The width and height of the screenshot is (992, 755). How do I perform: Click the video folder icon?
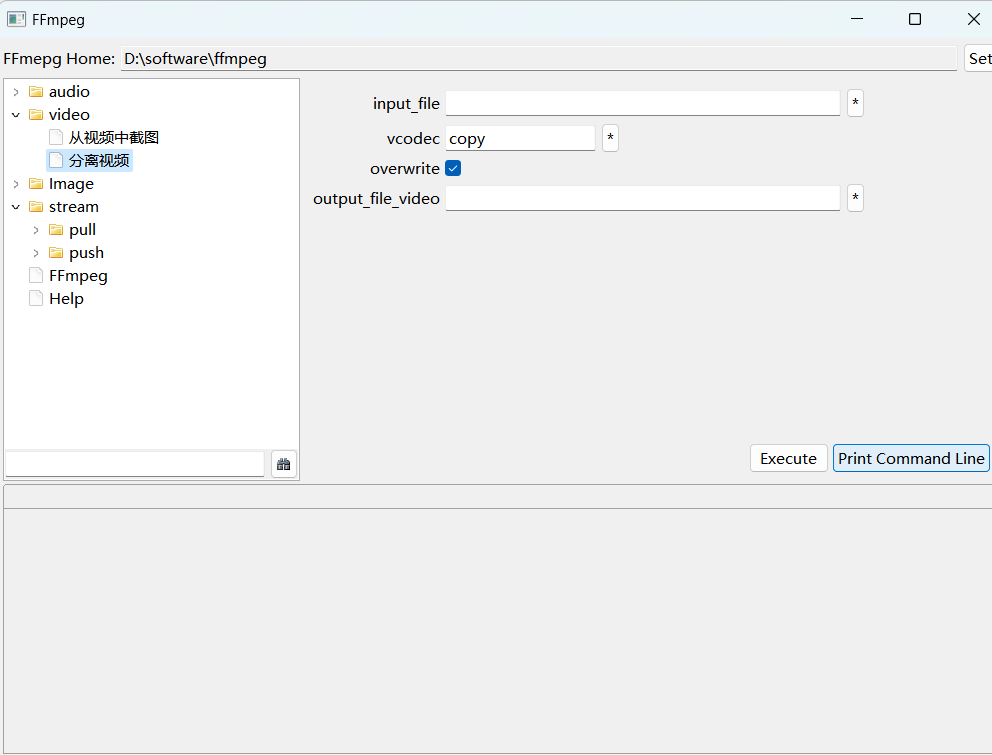[x=36, y=115]
